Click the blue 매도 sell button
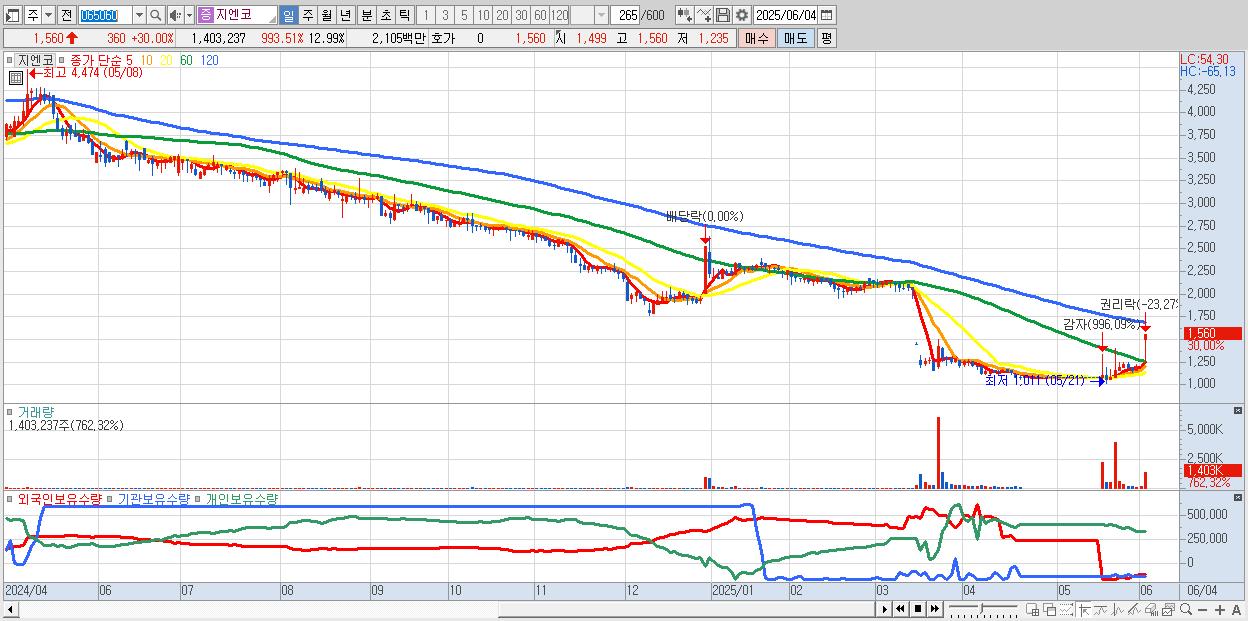Image resolution: width=1248 pixels, height=621 pixels. [x=795, y=38]
